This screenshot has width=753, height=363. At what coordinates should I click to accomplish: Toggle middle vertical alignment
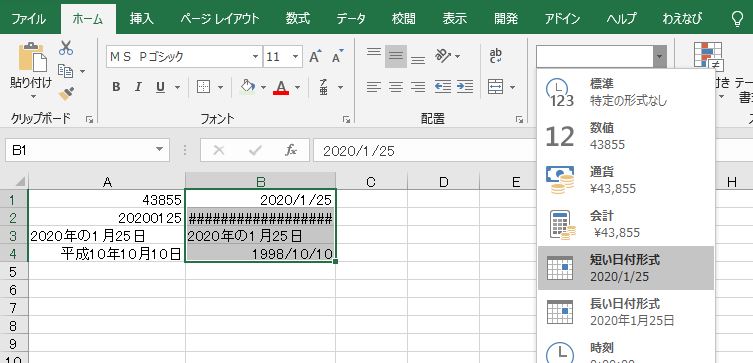[396, 56]
